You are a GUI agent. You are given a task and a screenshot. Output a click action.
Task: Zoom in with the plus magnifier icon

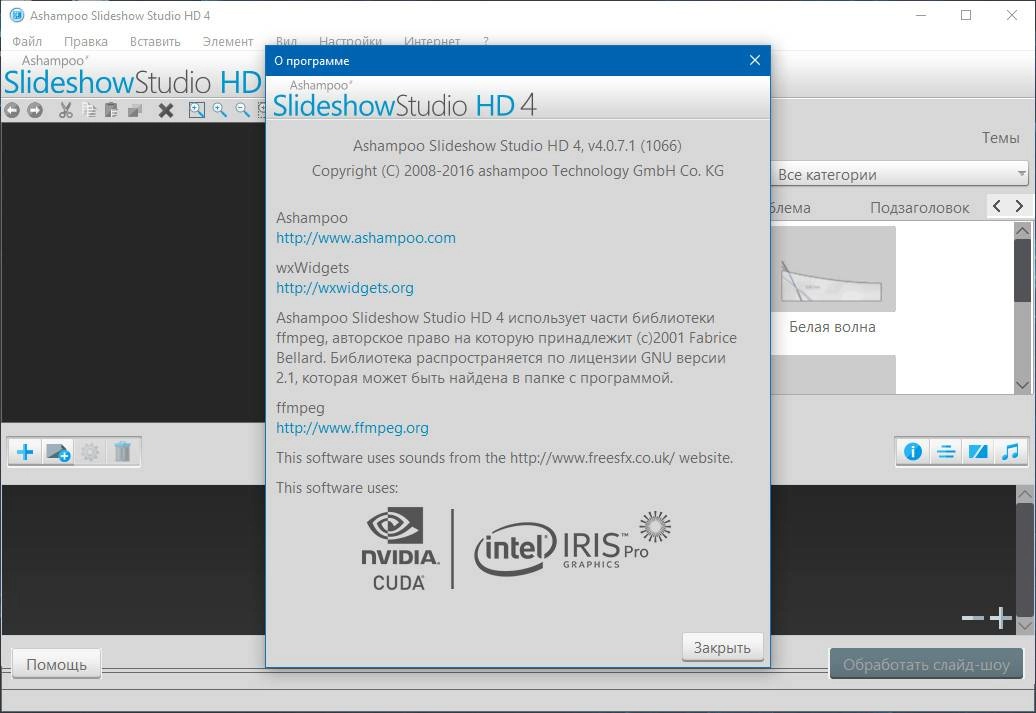click(219, 110)
